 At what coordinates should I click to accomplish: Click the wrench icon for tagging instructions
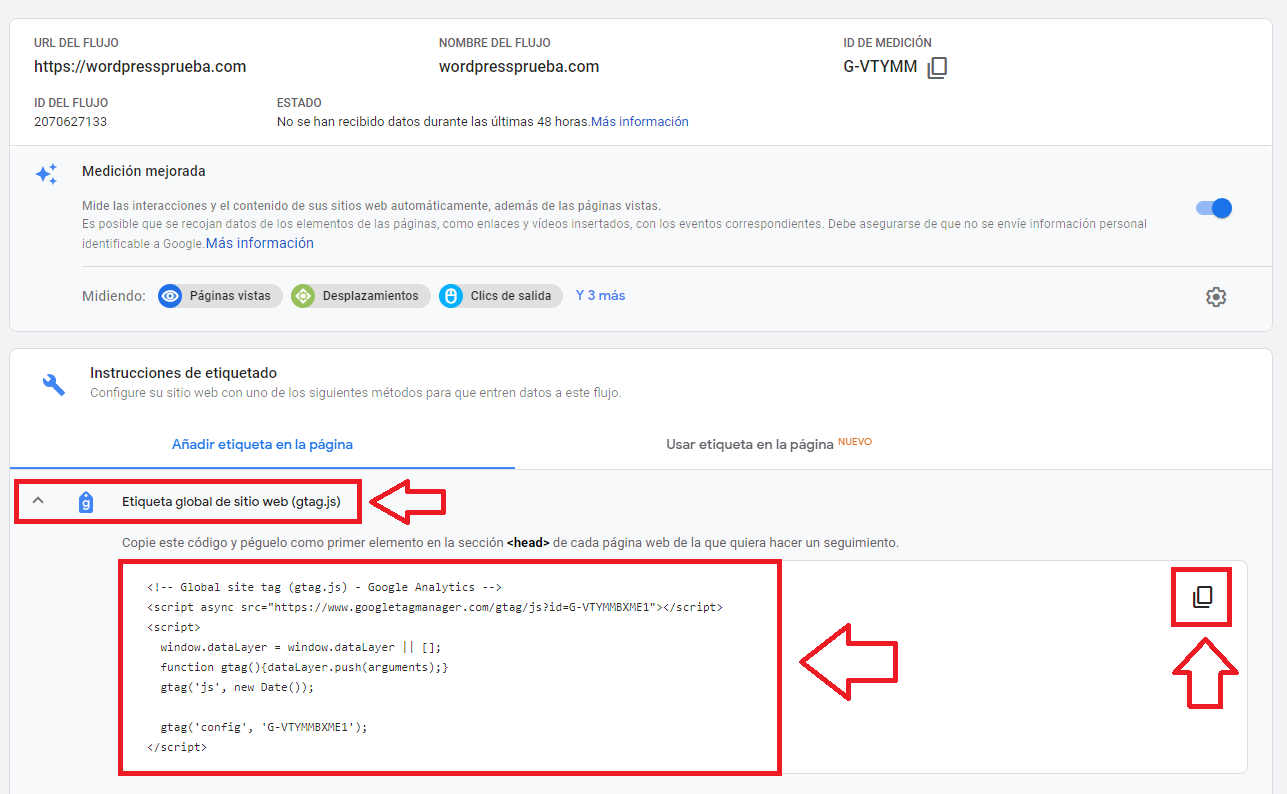54,384
